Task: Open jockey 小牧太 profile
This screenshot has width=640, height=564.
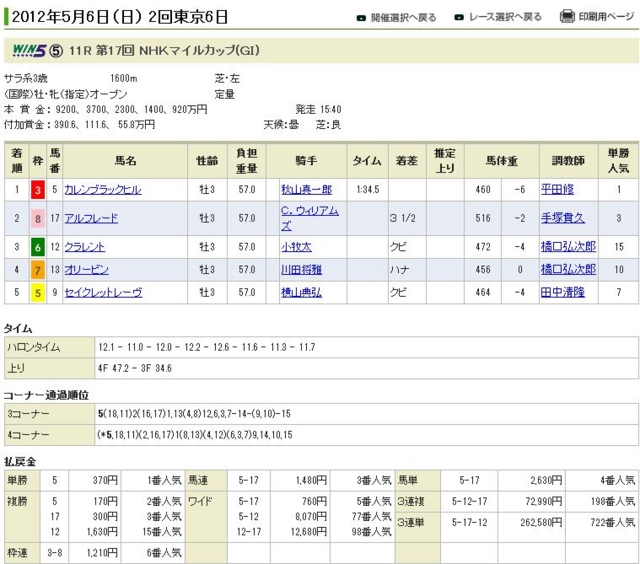Action: (x=296, y=247)
